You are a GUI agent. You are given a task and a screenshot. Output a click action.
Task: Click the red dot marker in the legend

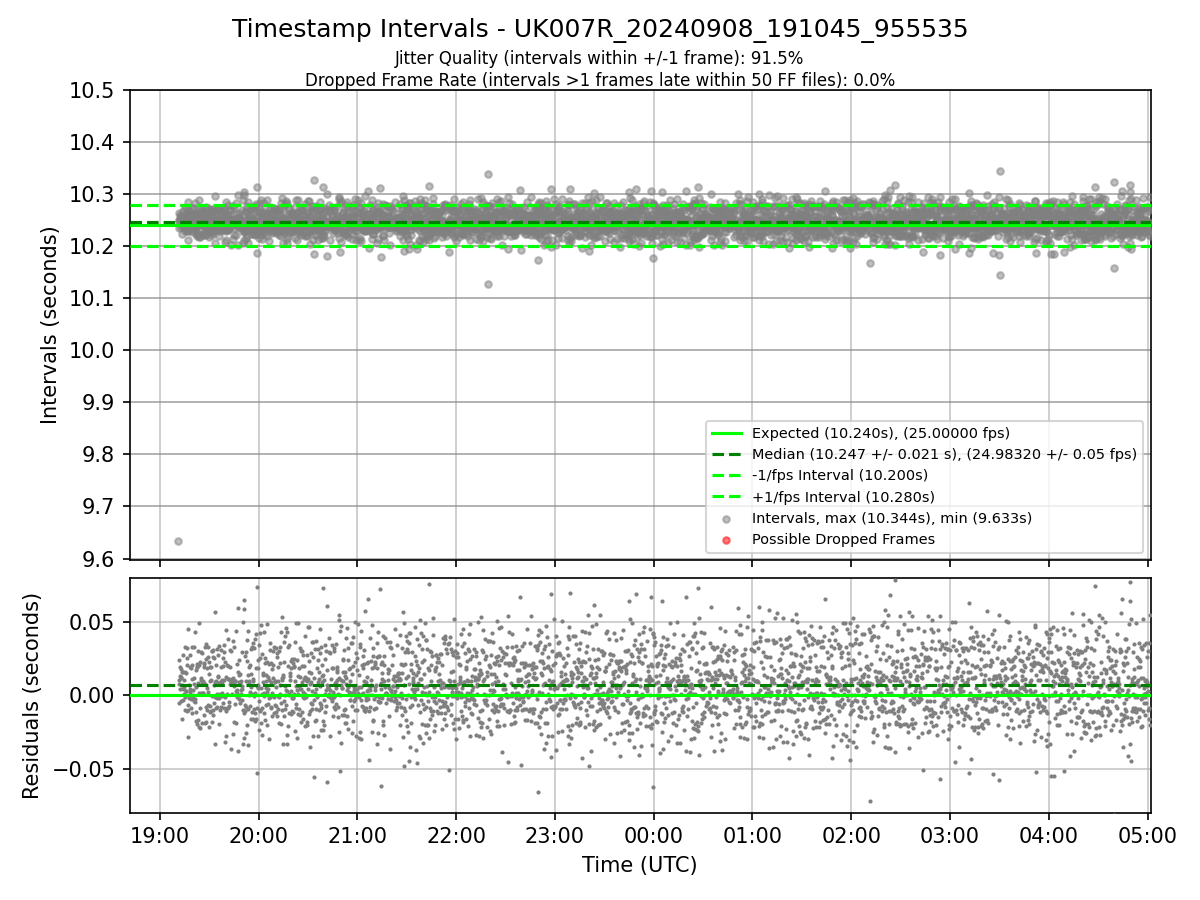point(727,540)
